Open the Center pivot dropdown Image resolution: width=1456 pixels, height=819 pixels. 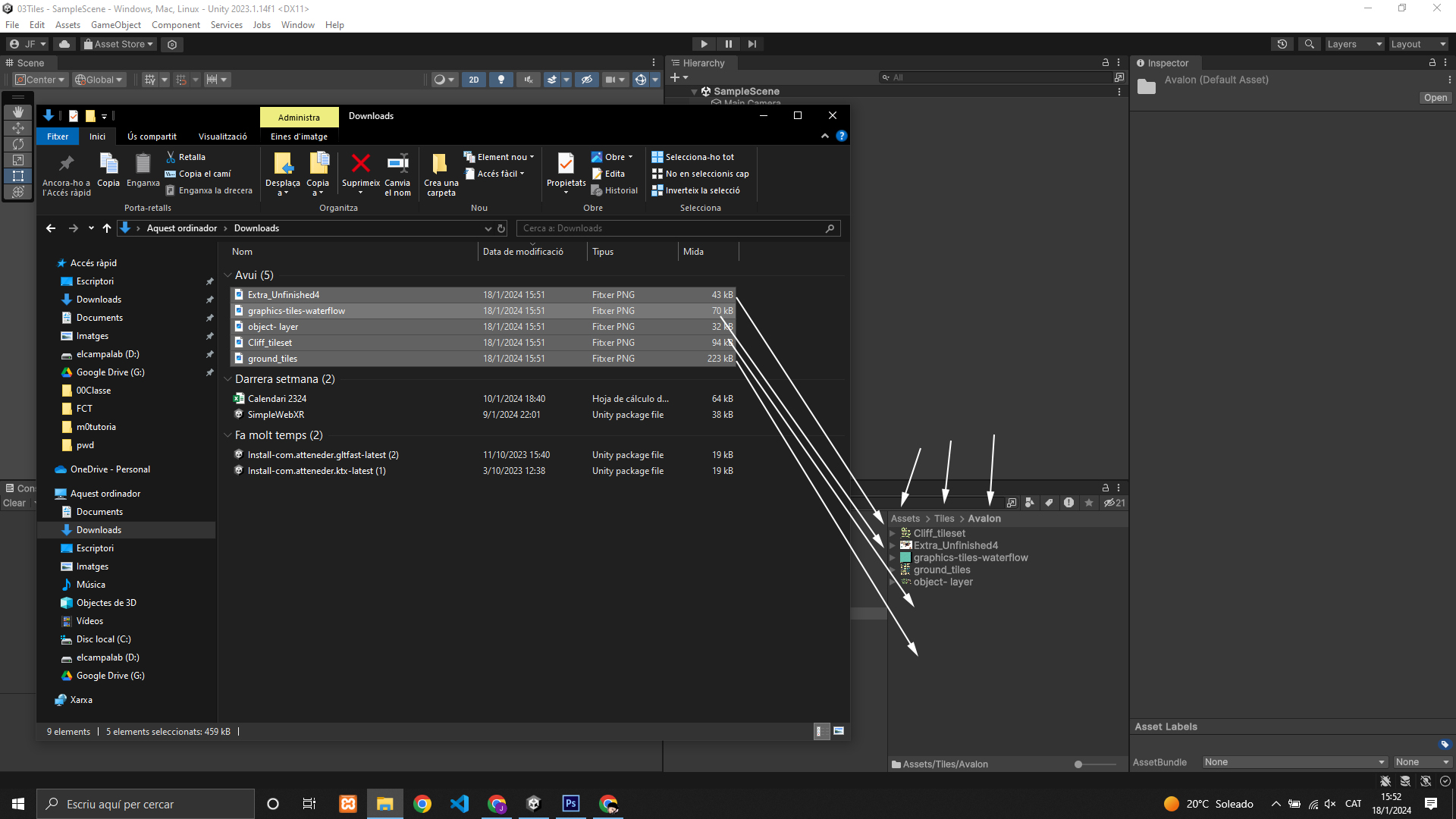[41, 80]
